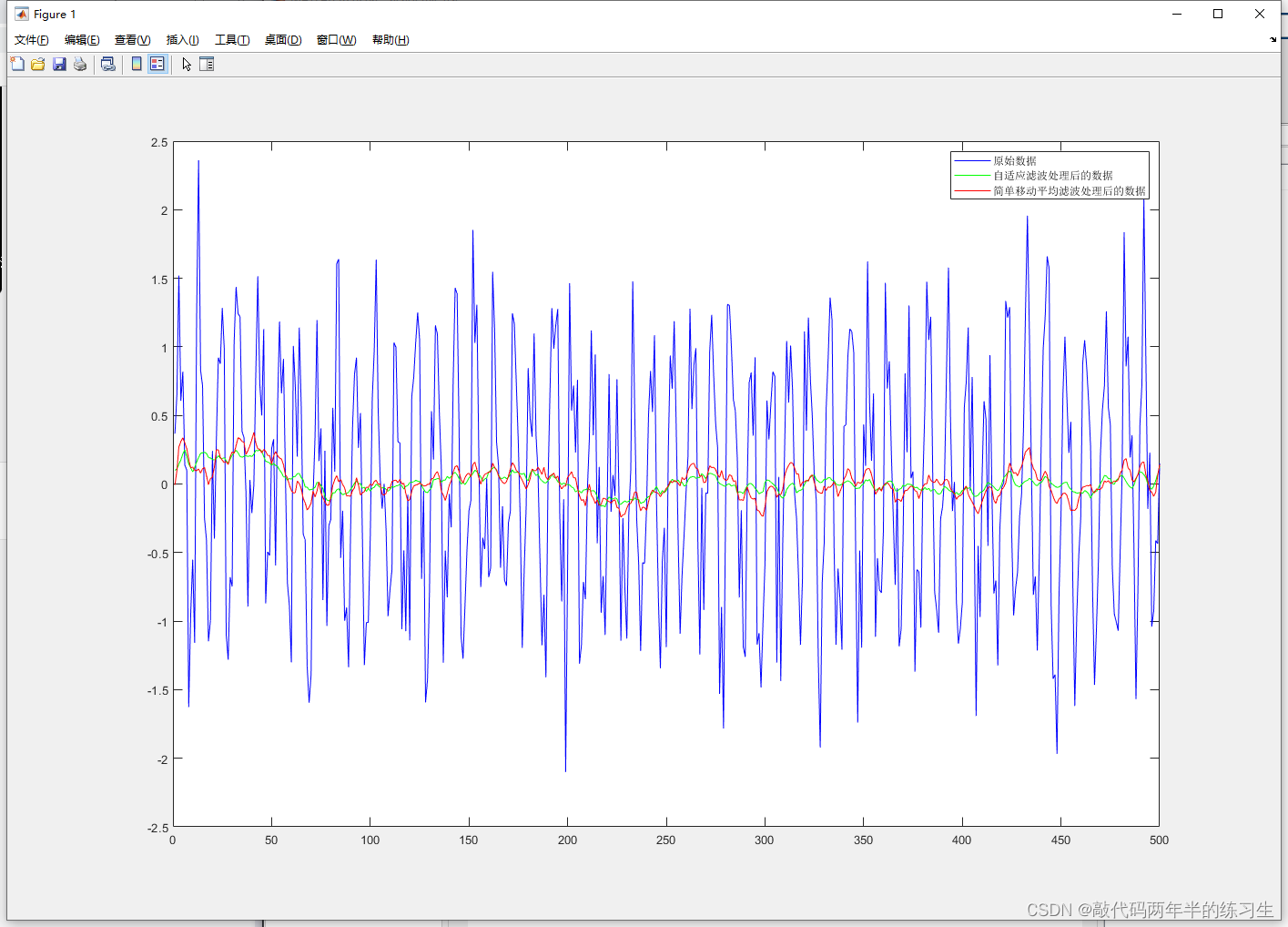Select the 自适应滤波处理后的数据 legend entry

[x=1053, y=176]
